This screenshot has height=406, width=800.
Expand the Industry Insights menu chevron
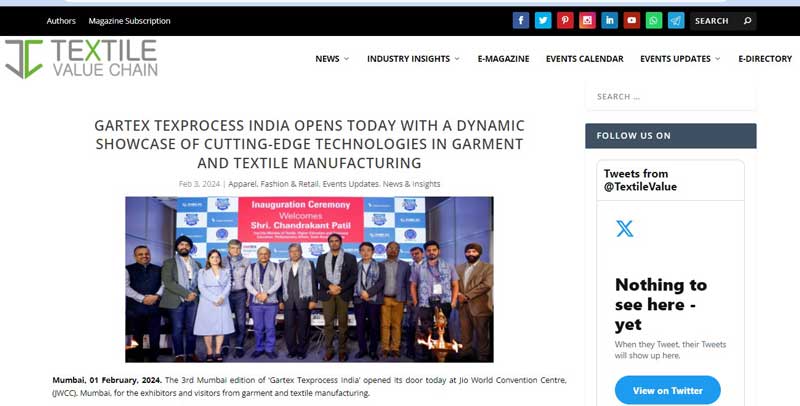pos(457,59)
